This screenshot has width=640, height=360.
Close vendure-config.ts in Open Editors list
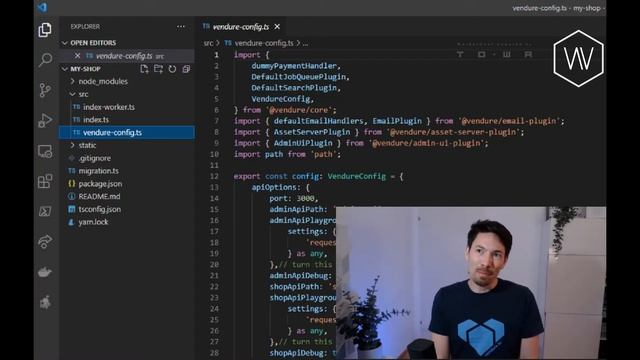click(77, 56)
